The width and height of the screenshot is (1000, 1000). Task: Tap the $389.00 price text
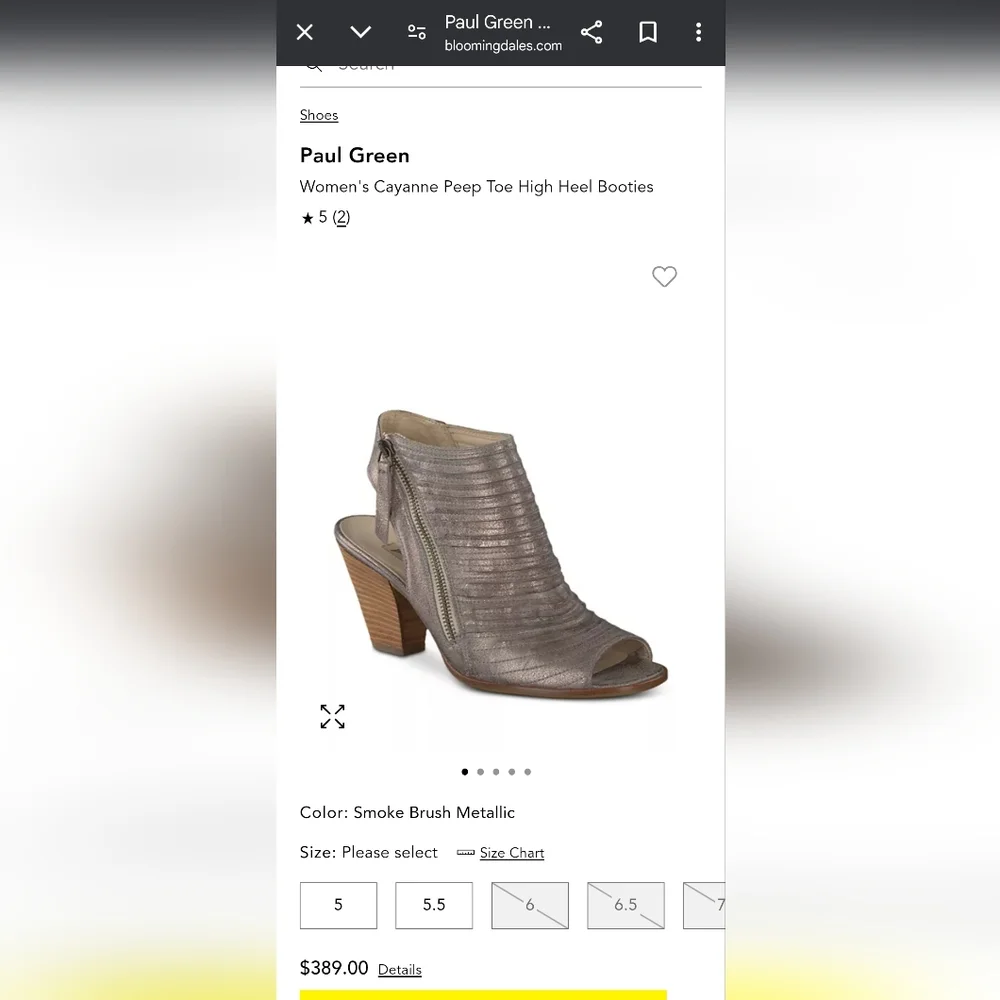[334, 968]
